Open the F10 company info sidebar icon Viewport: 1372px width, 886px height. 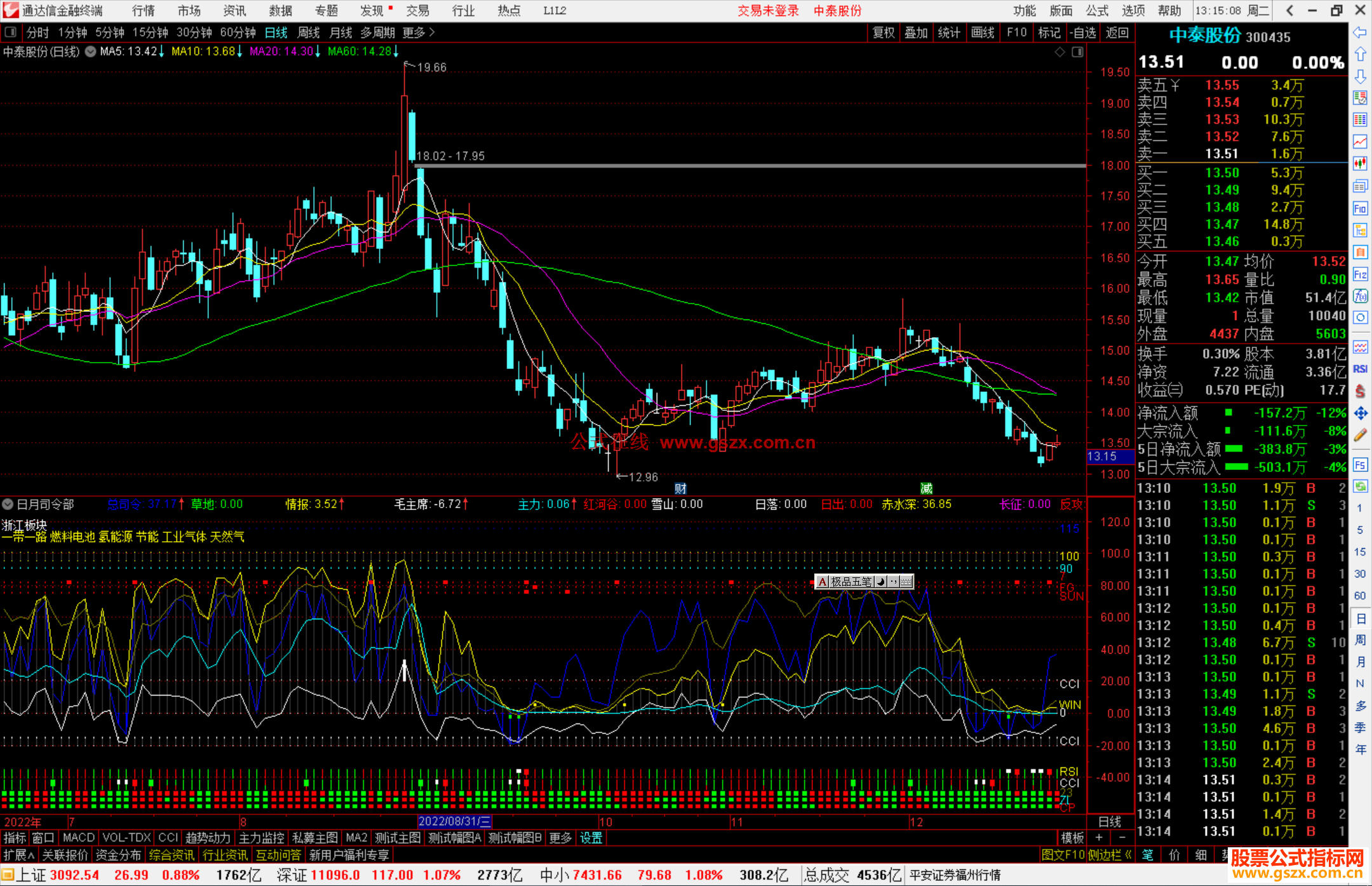tap(1360, 208)
